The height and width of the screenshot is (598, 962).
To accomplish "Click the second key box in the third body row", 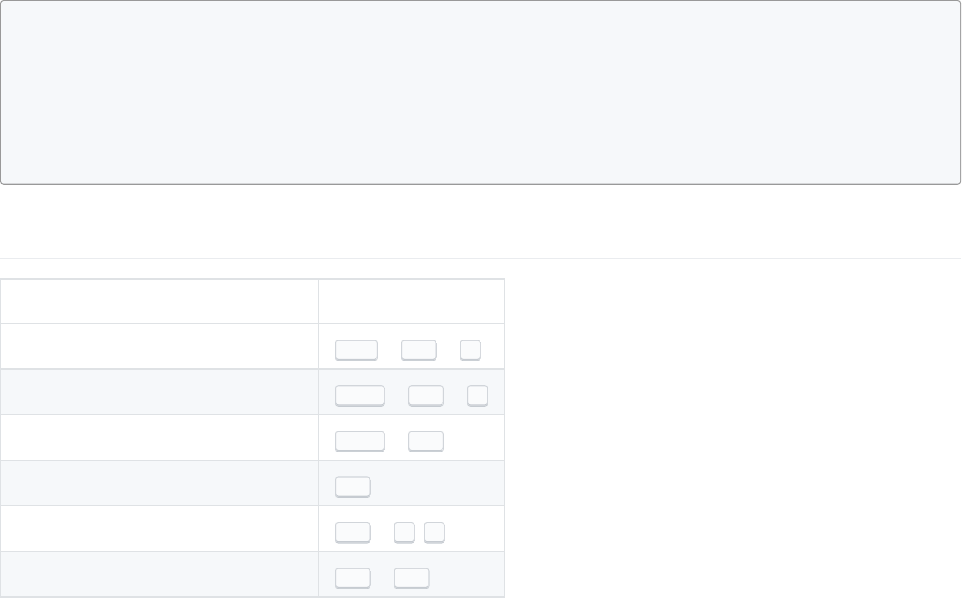I will [426, 441].
